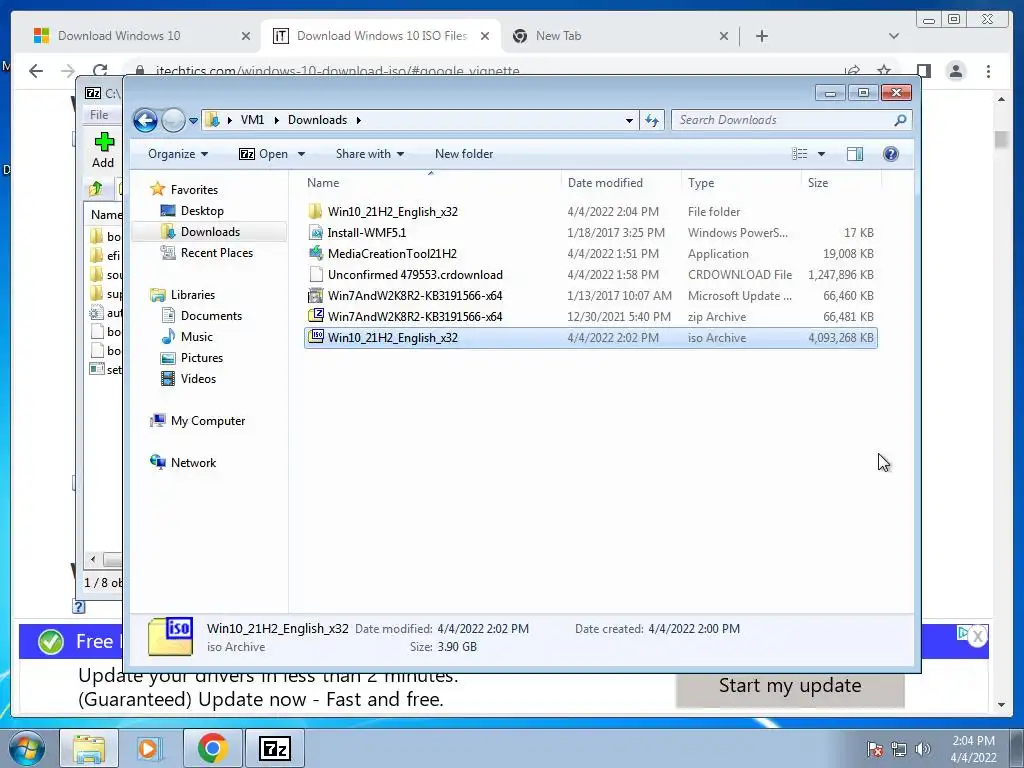The height and width of the screenshot is (768, 1024).
Task: Open Windows Start menu orb
Action: 27,748
